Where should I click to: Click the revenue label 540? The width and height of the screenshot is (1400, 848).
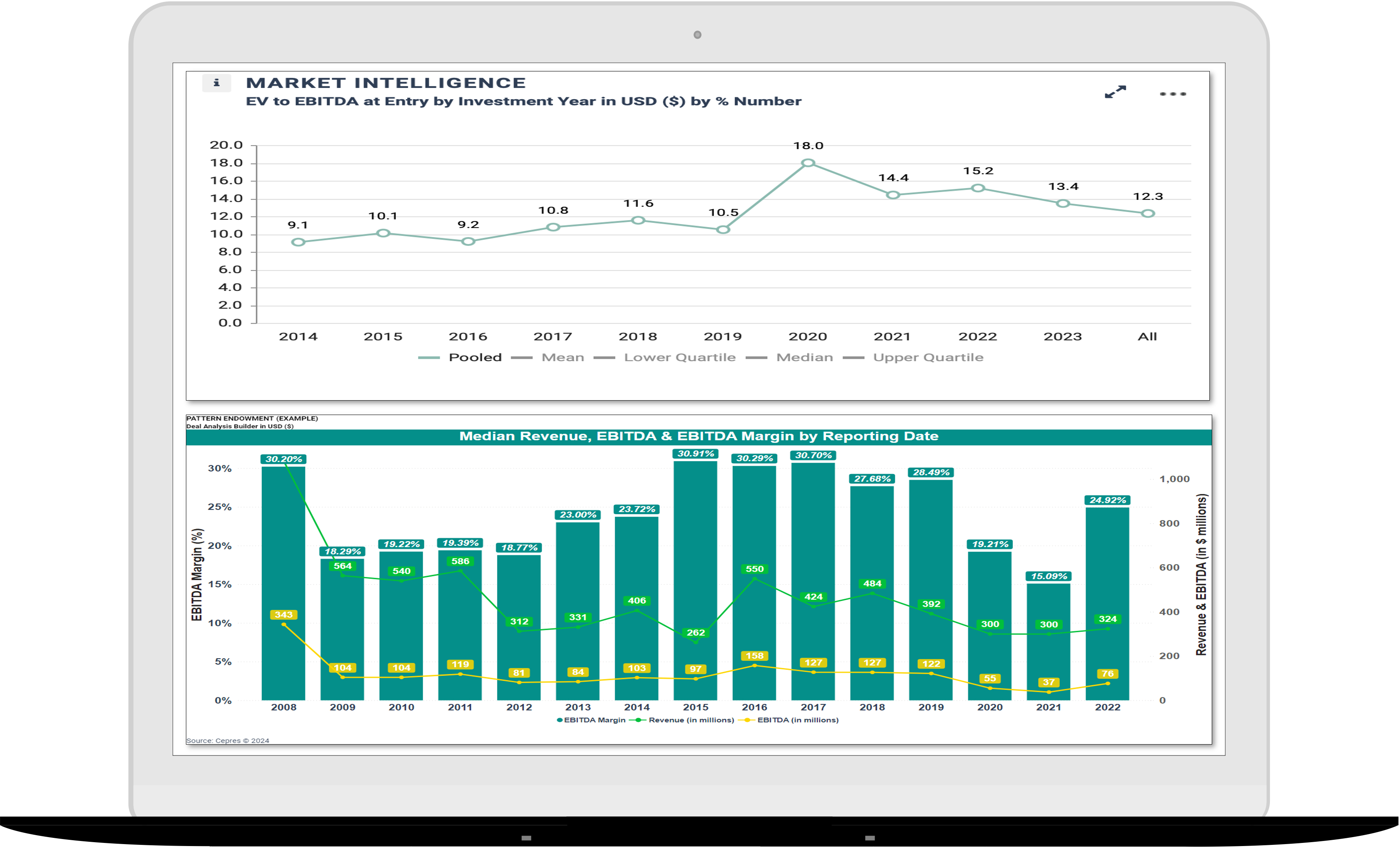(402, 571)
